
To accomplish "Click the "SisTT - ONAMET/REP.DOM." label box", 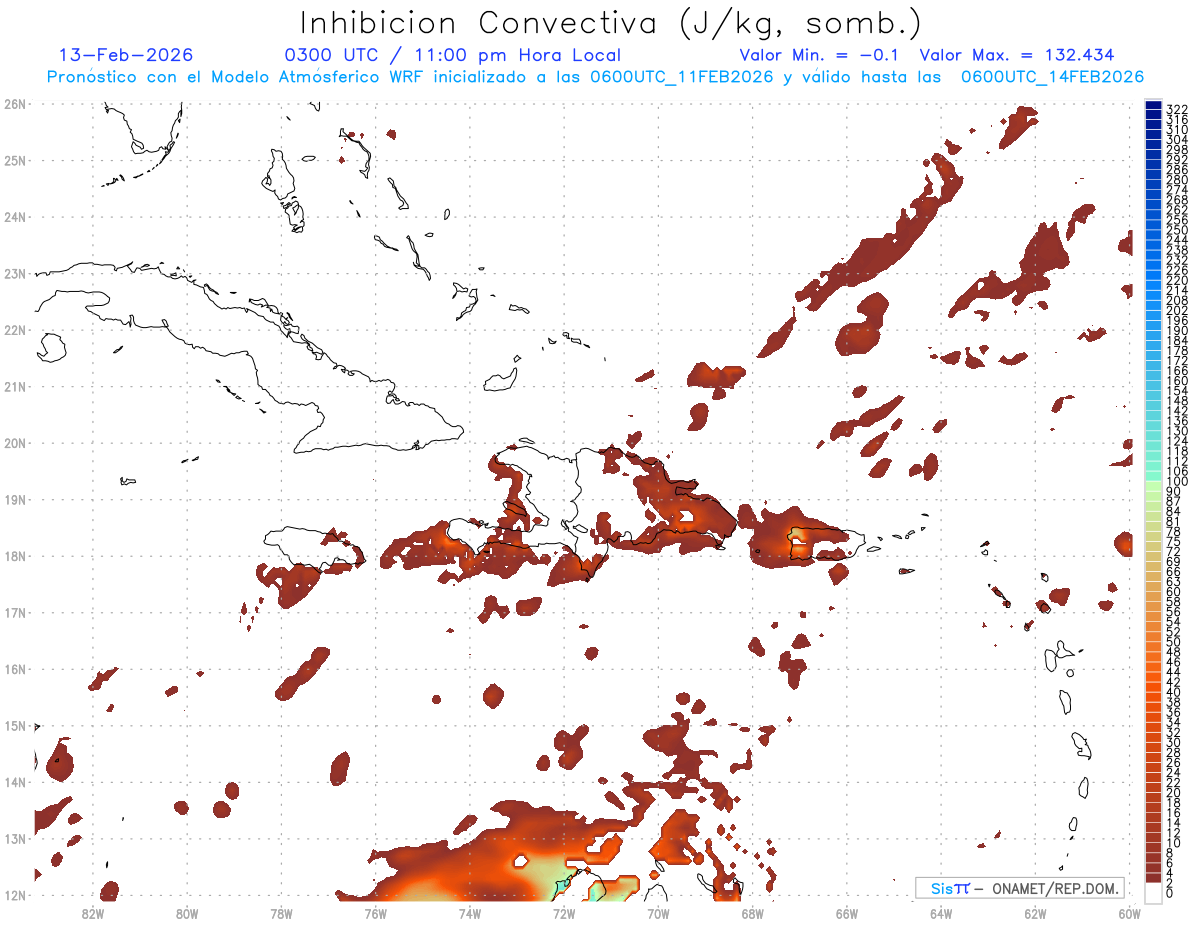I will tap(1019, 888).
